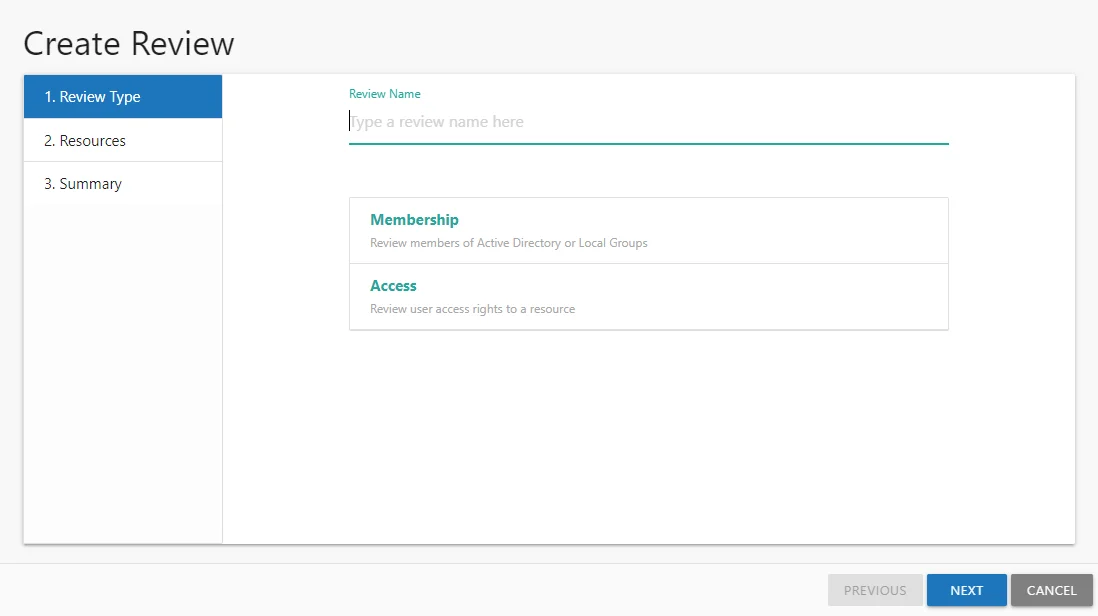This screenshot has height=616, width=1098.
Task: Click 'Review user access rights' description
Action: (472, 309)
